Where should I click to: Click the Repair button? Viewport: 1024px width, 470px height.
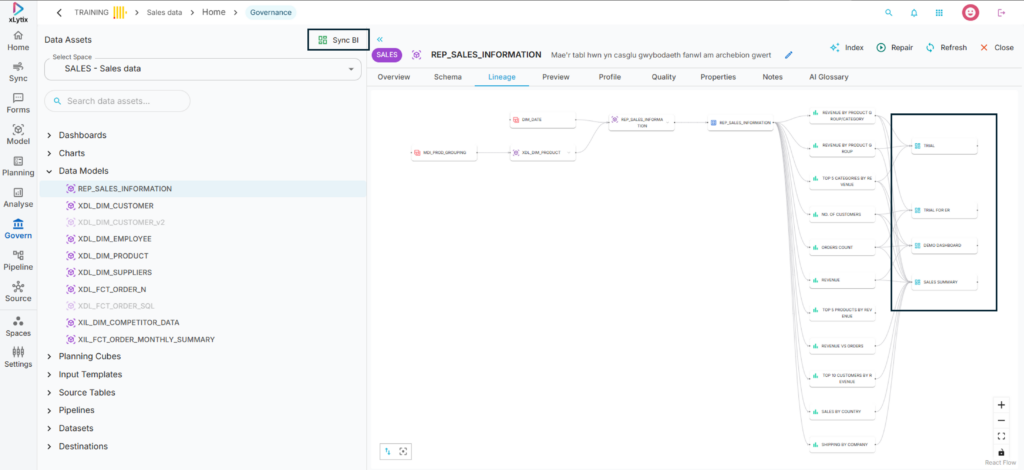[x=894, y=47]
